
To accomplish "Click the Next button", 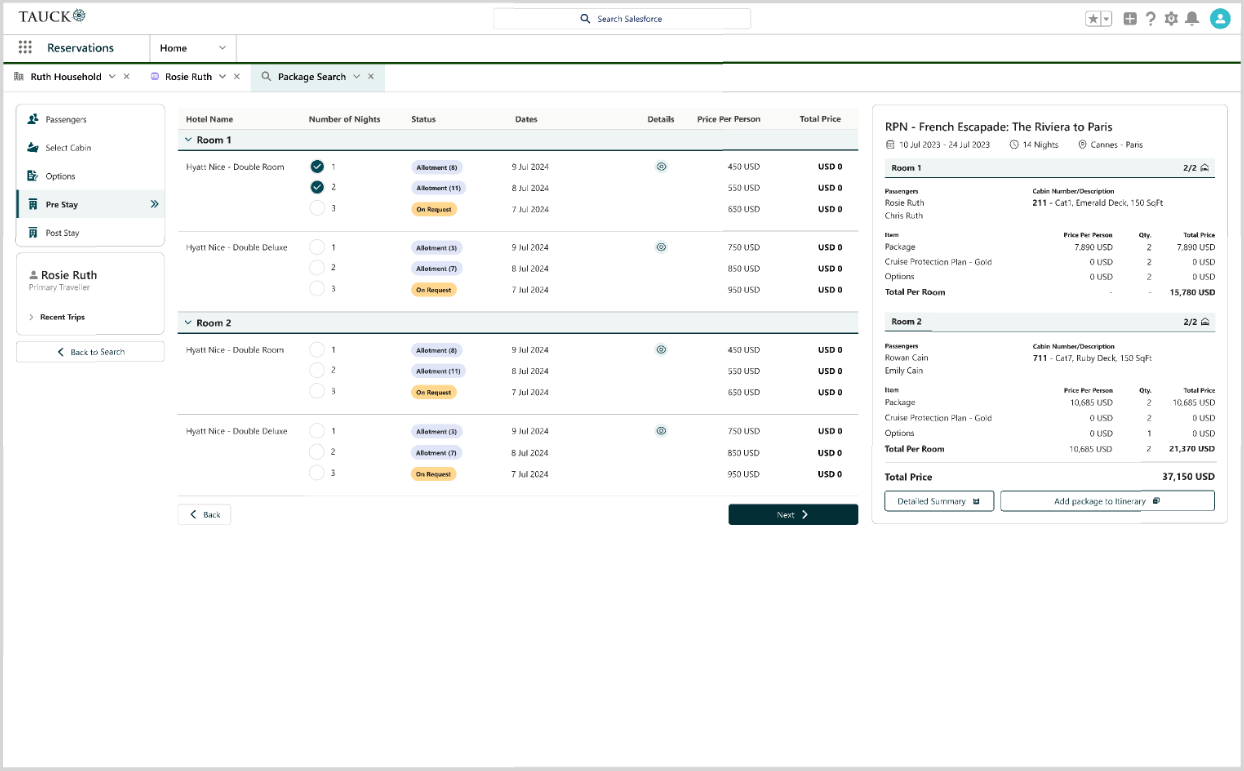I will (792, 515).
